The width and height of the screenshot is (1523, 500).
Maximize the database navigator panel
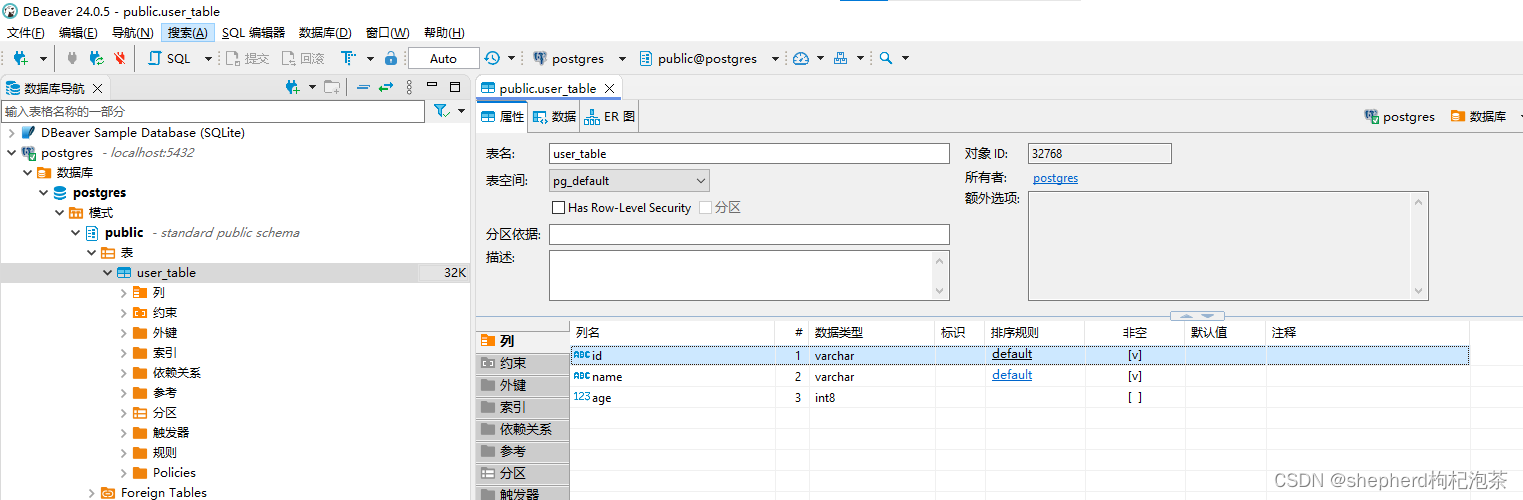455,87
